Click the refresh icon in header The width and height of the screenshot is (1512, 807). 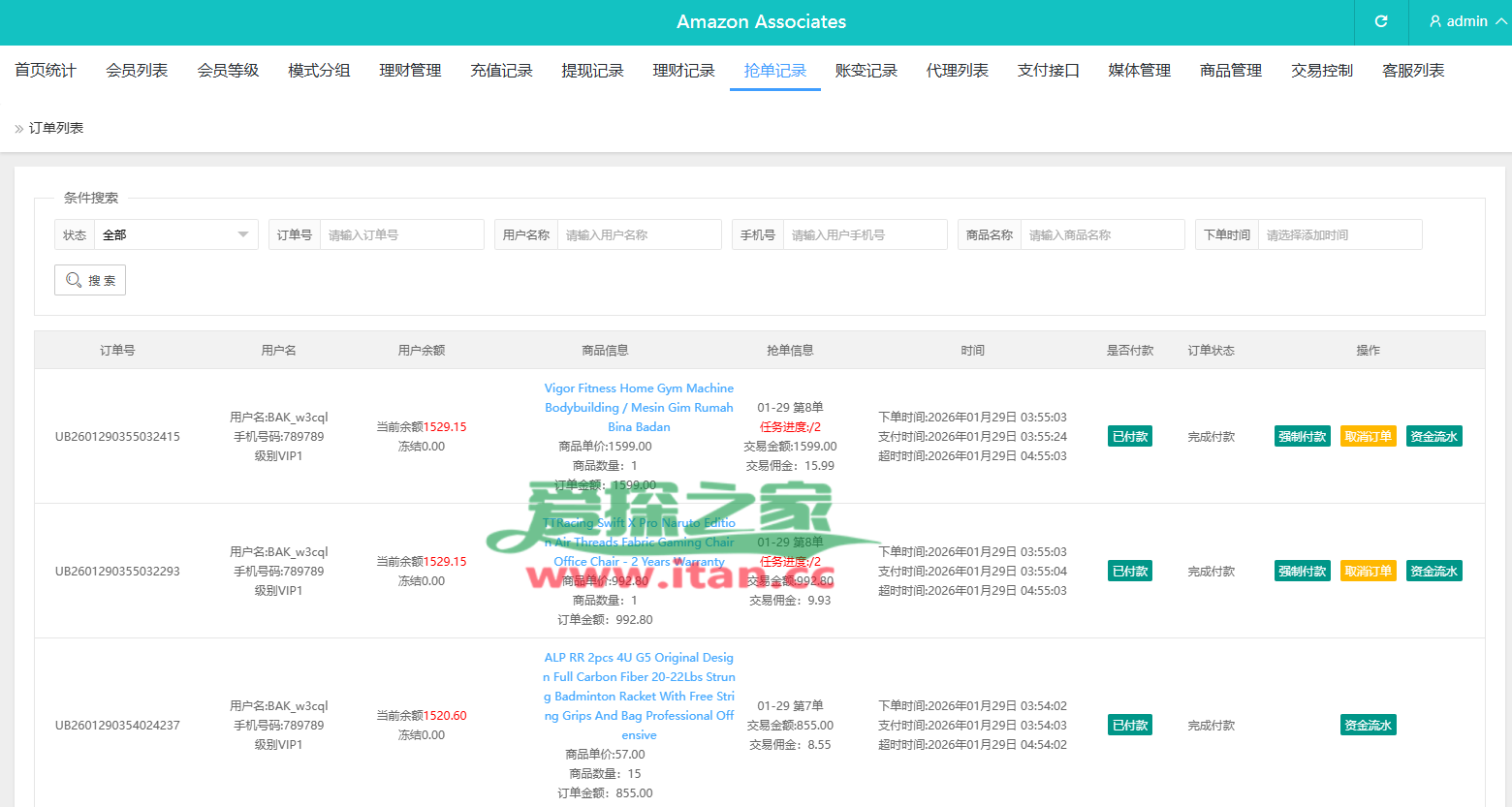coord(1381,21)
